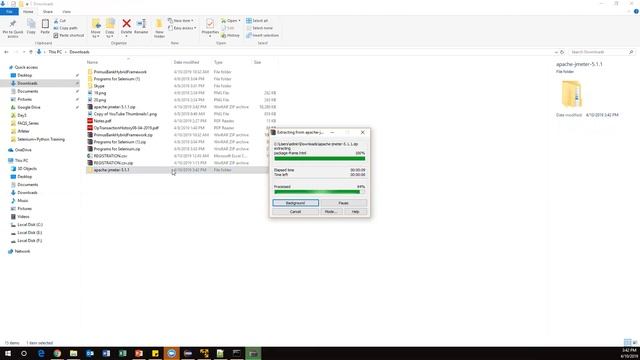Image resolution: width=640 pixels, height=360 pixels.
Task: Open Excel from the taskbar
Action: pyautogui.click(x=122, y=353)
